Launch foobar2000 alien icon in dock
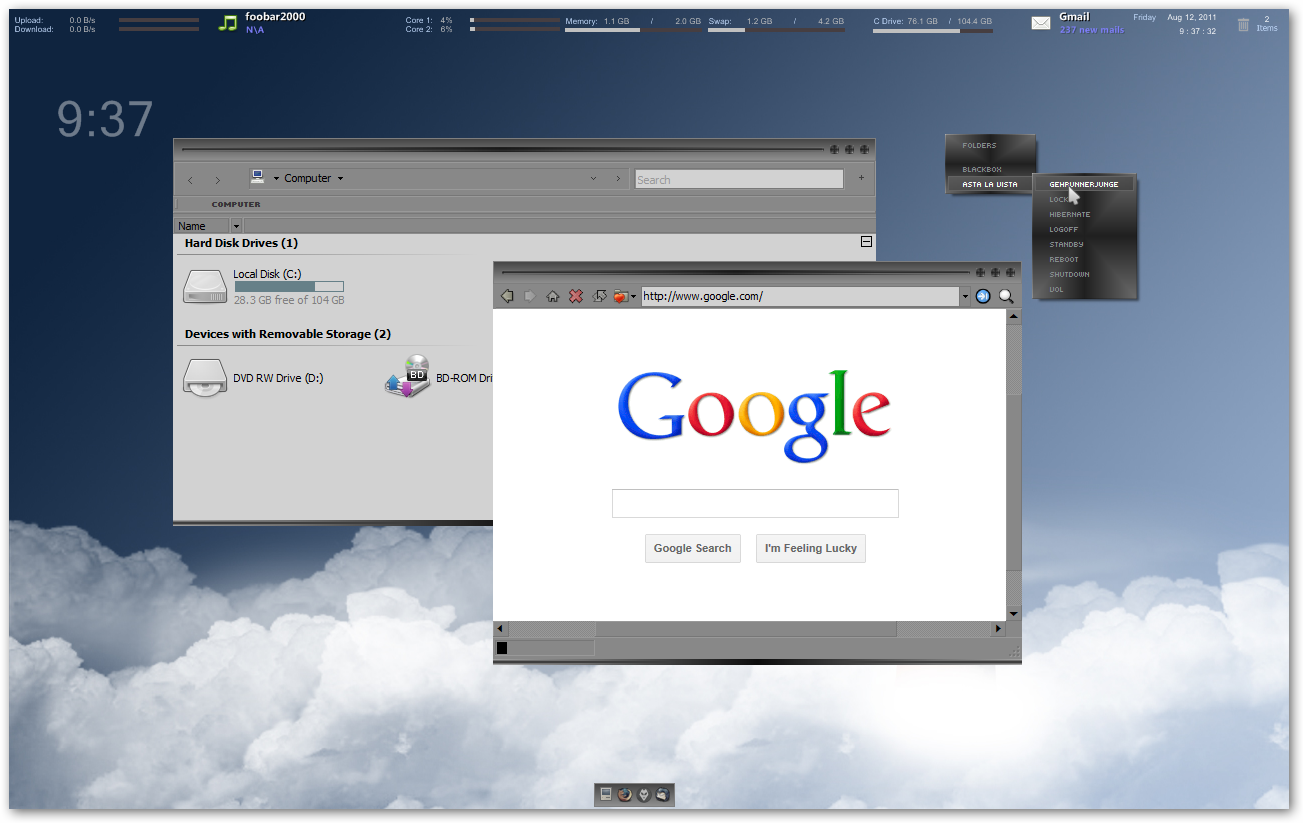Screen dimensions: 1303x823 [x=644, y=794]
